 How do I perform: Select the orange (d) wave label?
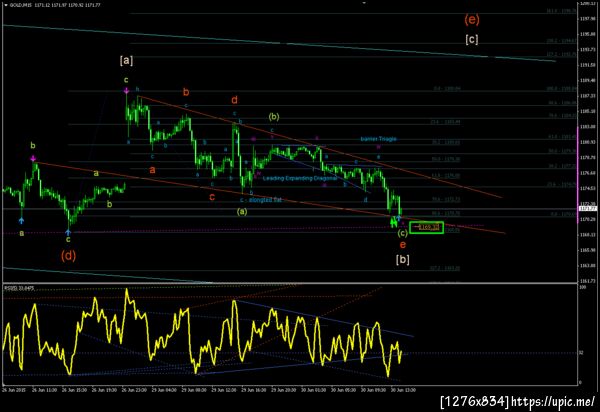pyautogui.click(x=68, y=255)
